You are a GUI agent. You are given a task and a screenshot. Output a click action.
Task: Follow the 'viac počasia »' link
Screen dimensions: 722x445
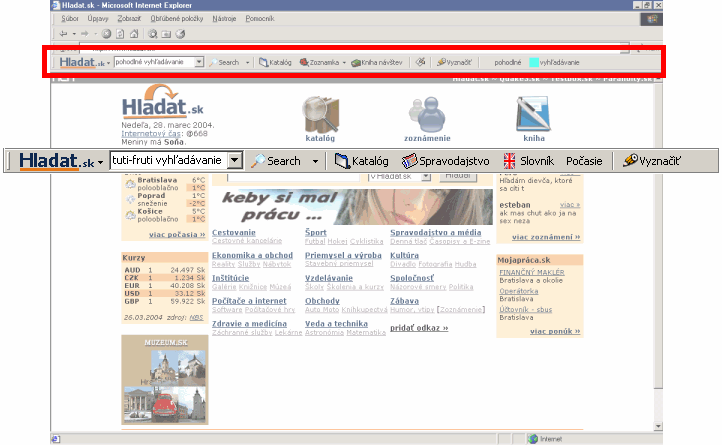pos(177,234)
